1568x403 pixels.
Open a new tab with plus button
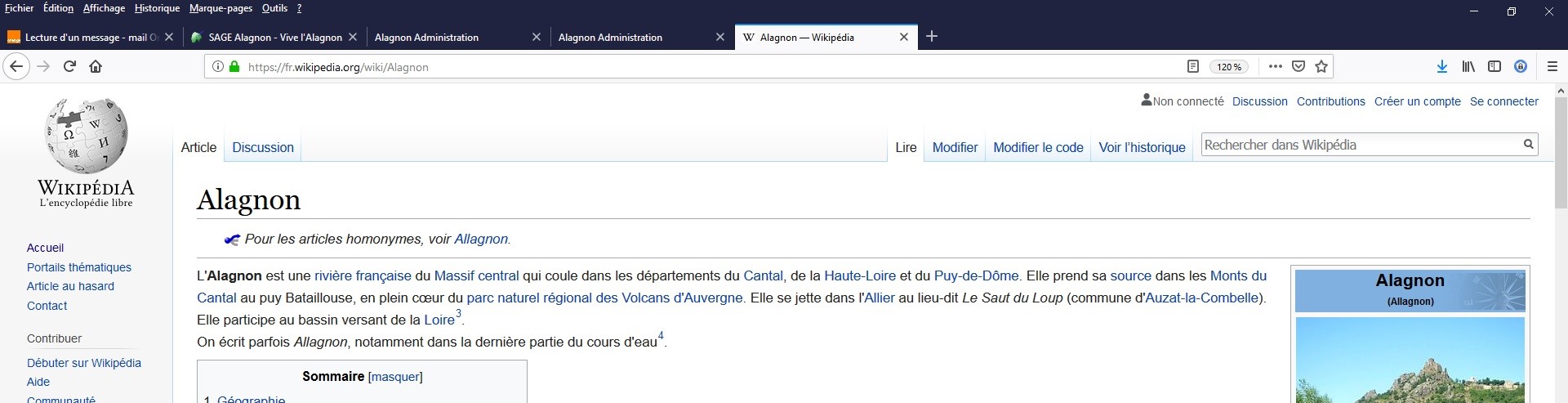pos(932,36)
